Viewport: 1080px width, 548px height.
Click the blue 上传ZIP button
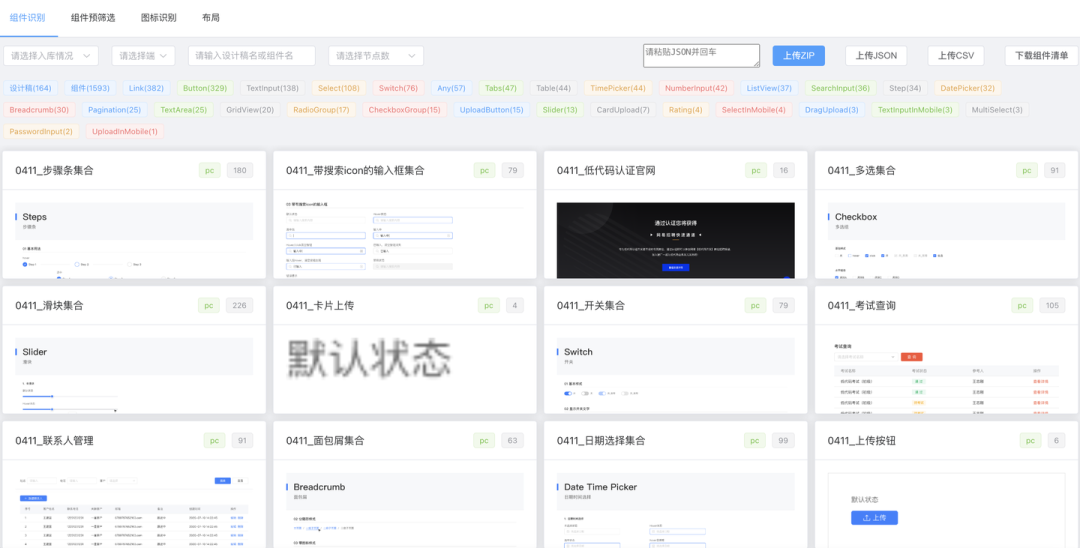coord(798,56)
